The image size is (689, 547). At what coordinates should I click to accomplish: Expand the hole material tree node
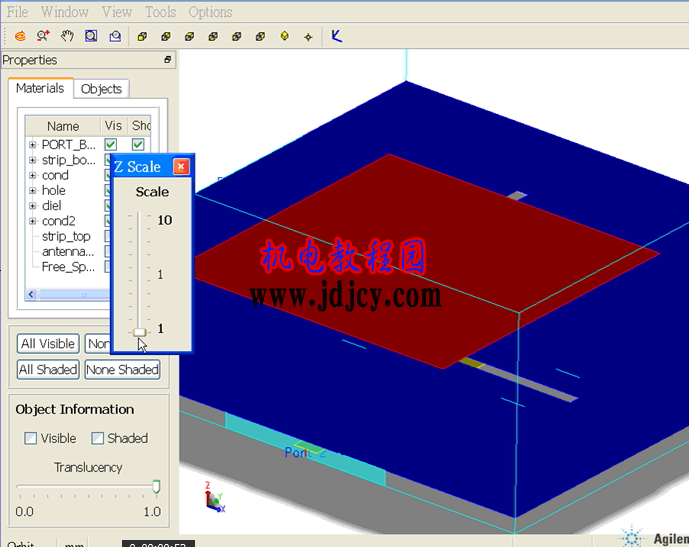click(x=33, y=191)
